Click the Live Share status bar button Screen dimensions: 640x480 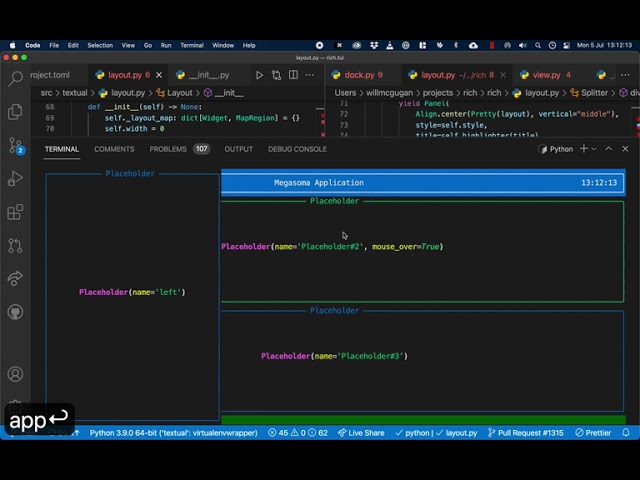pyautogui.click(x=361, y=433)
